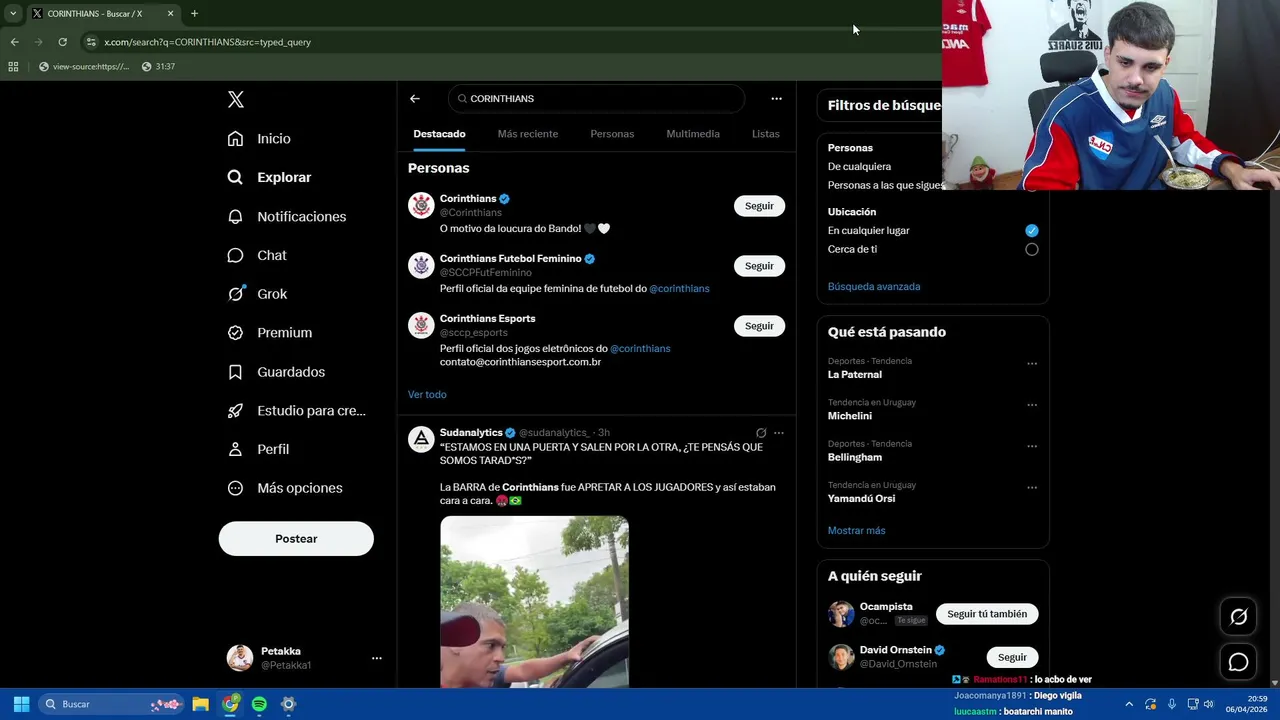Open floating chat messages button
This screenshot has height=720, width=1280.
[x=1238, y=662]
